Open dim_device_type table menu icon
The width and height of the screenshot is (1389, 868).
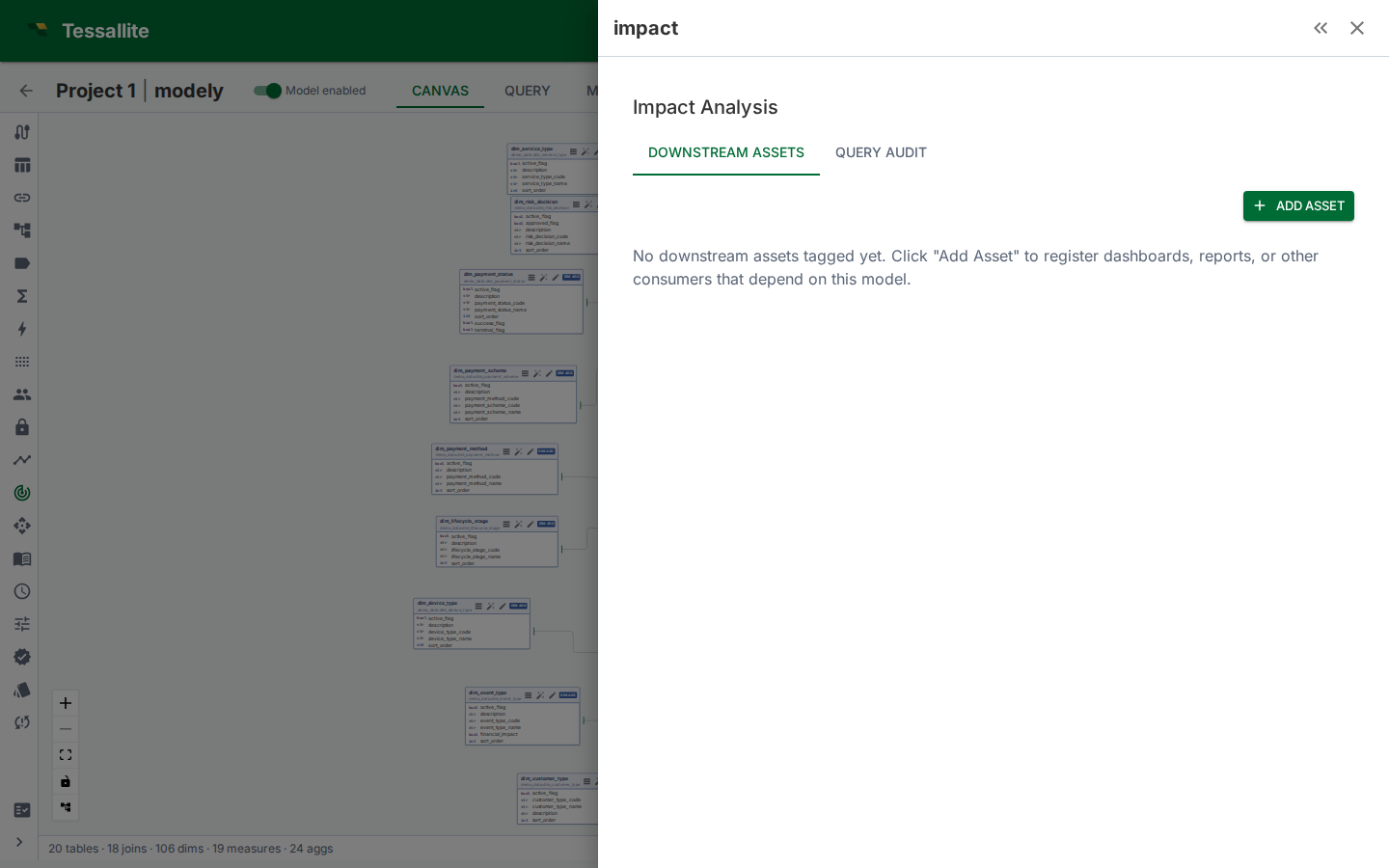tap(478, 607)
